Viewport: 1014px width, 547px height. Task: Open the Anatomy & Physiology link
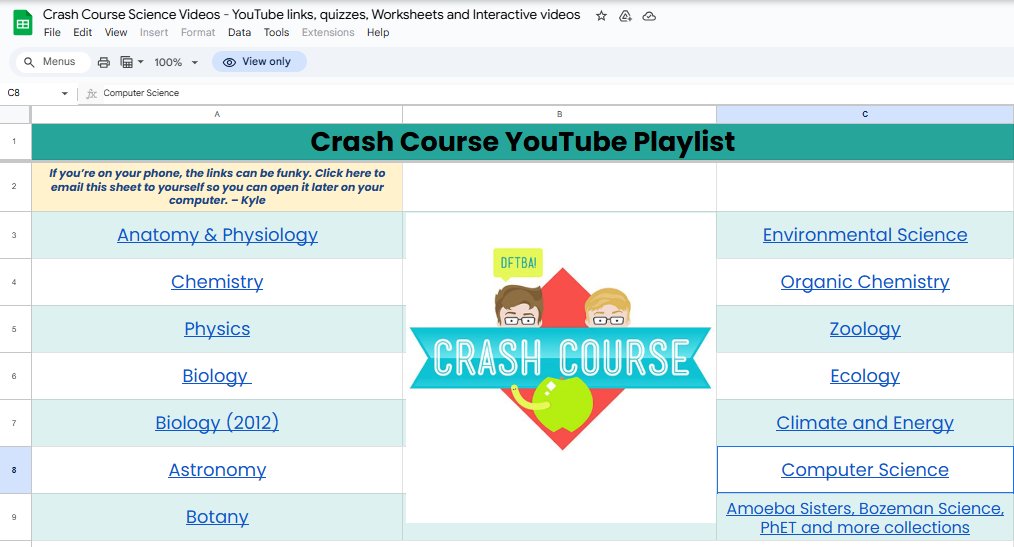tap(217, 235)
